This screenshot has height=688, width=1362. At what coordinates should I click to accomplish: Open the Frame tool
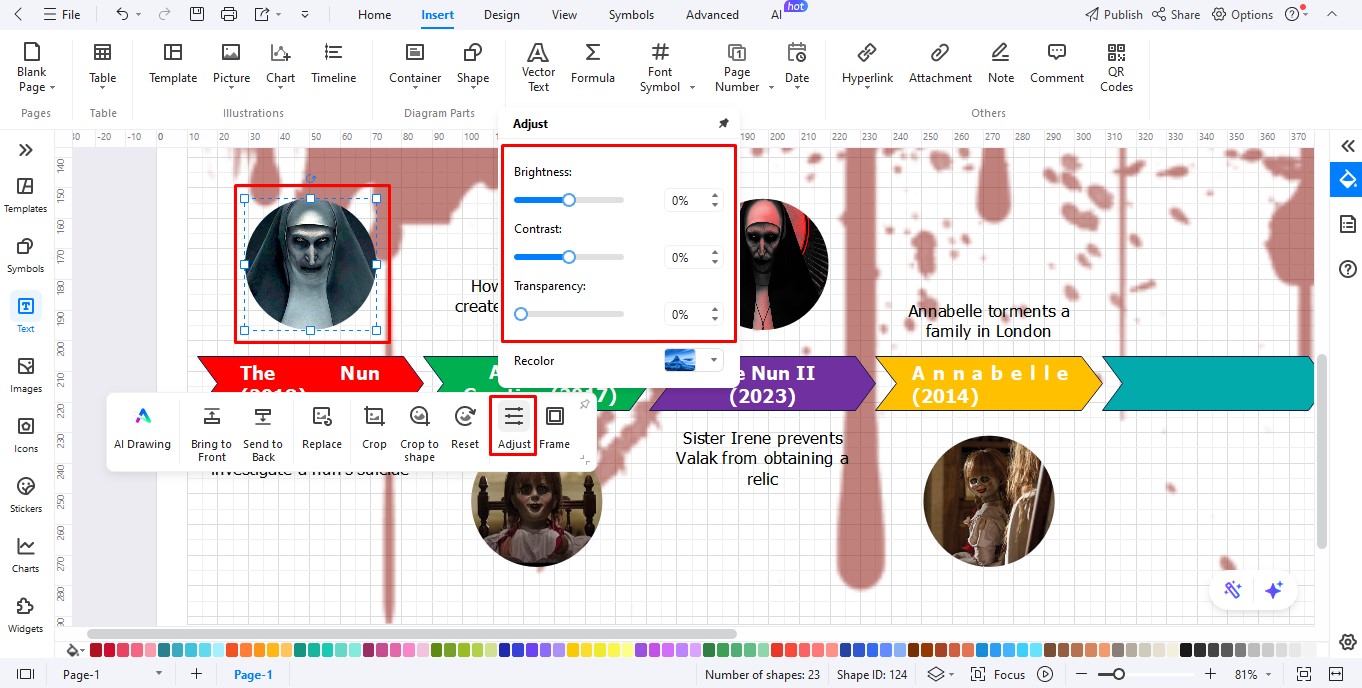(x=555, y=429)
